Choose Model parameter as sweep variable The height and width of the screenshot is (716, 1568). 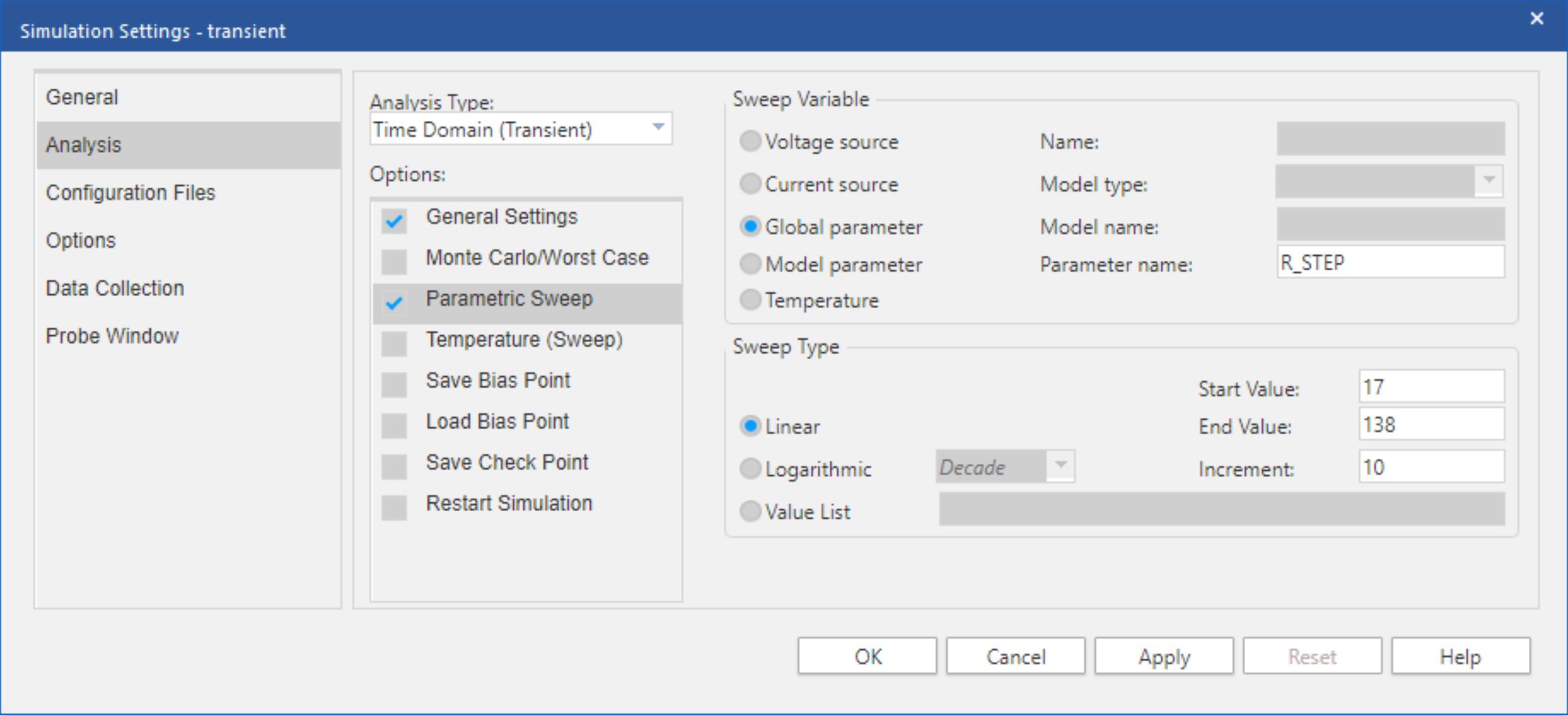click(751, 264)
